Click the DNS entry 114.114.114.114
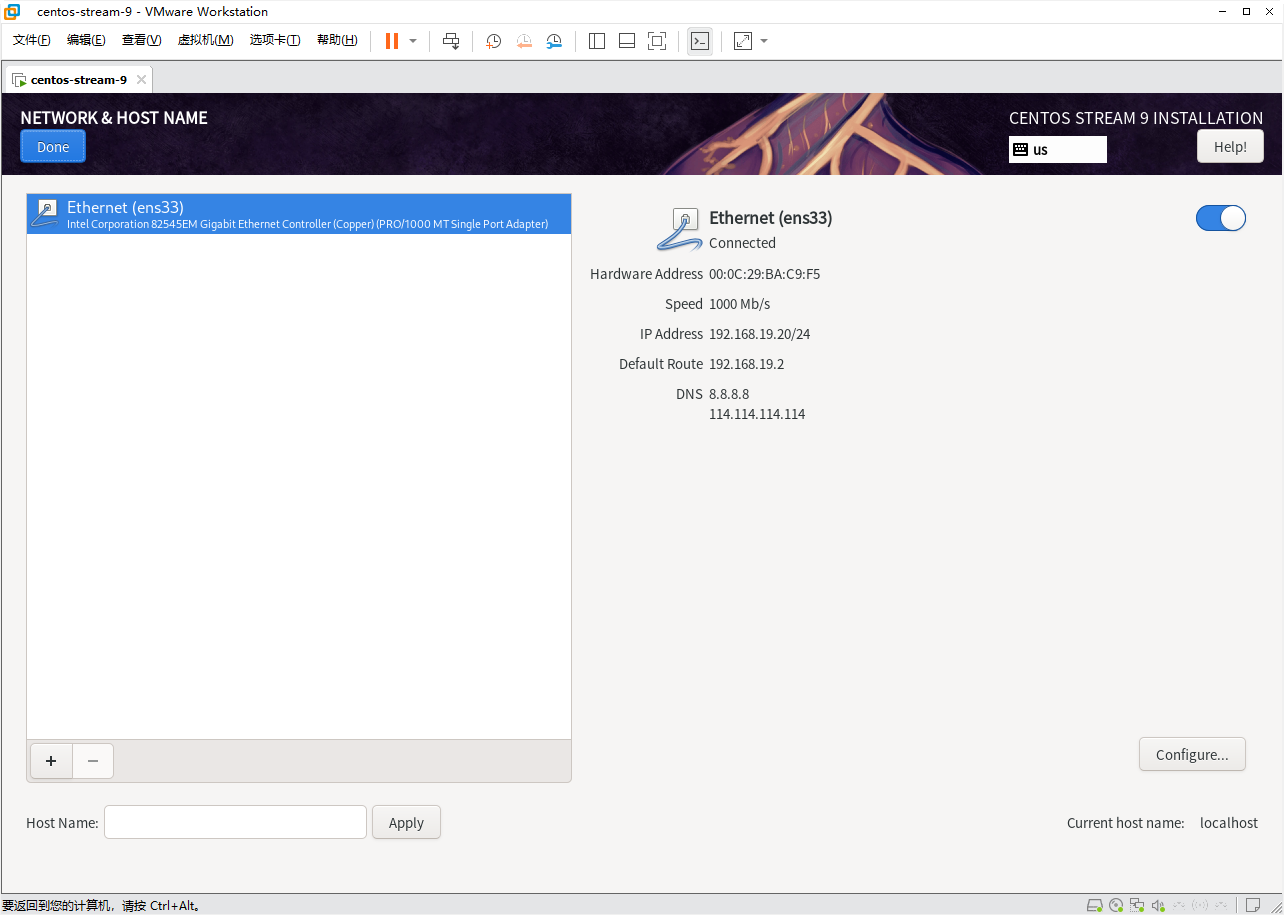Screen dimensions: 1284x915 pos(757,414)
